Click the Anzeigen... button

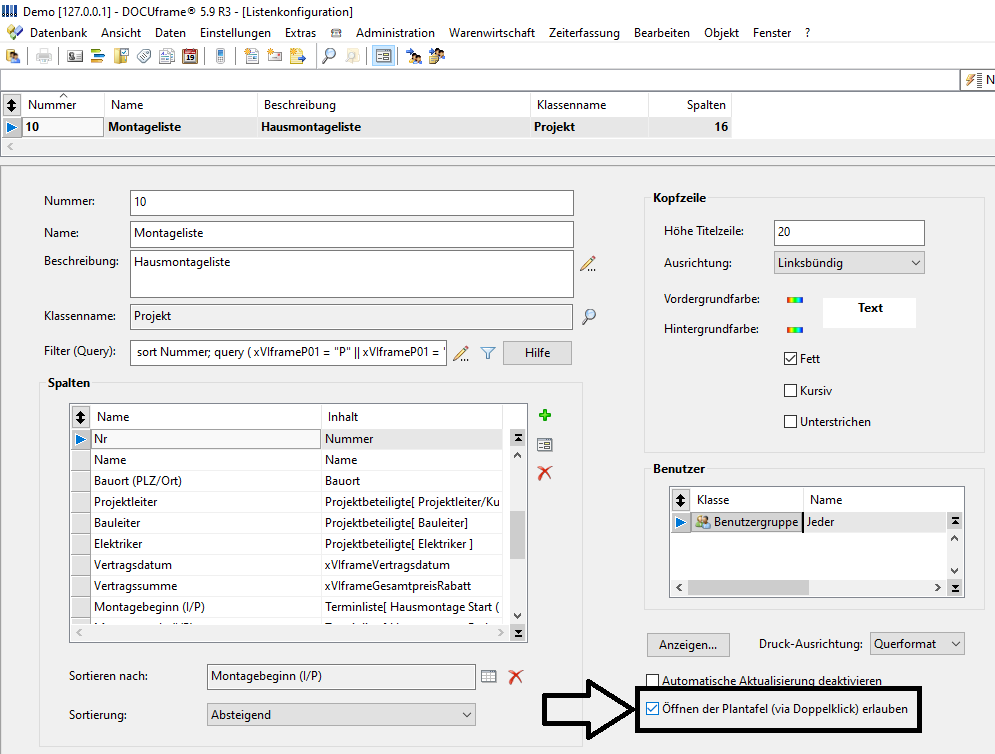(x=688, y=645)
